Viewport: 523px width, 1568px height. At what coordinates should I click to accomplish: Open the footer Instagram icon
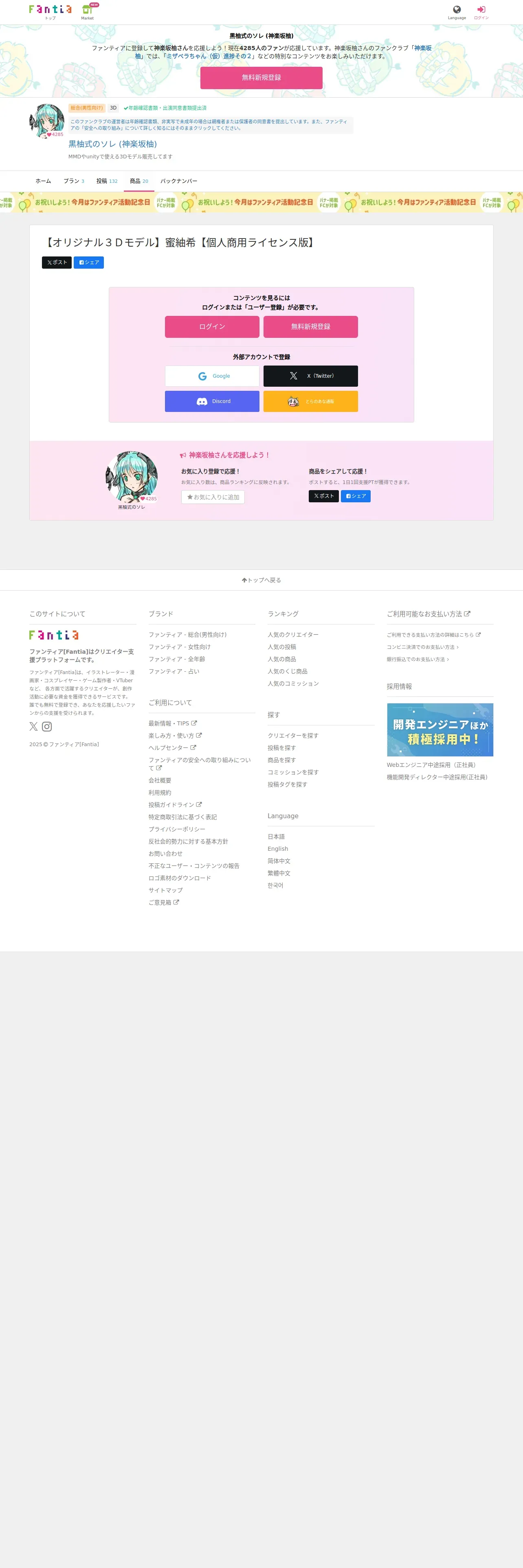click(x=47, y=727)
